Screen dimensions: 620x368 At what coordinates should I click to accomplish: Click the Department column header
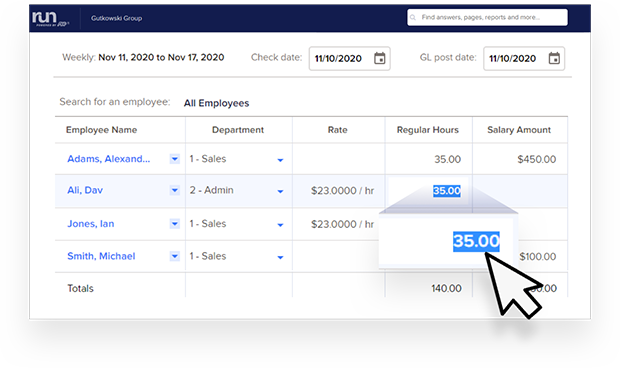(x=238, y=130)
